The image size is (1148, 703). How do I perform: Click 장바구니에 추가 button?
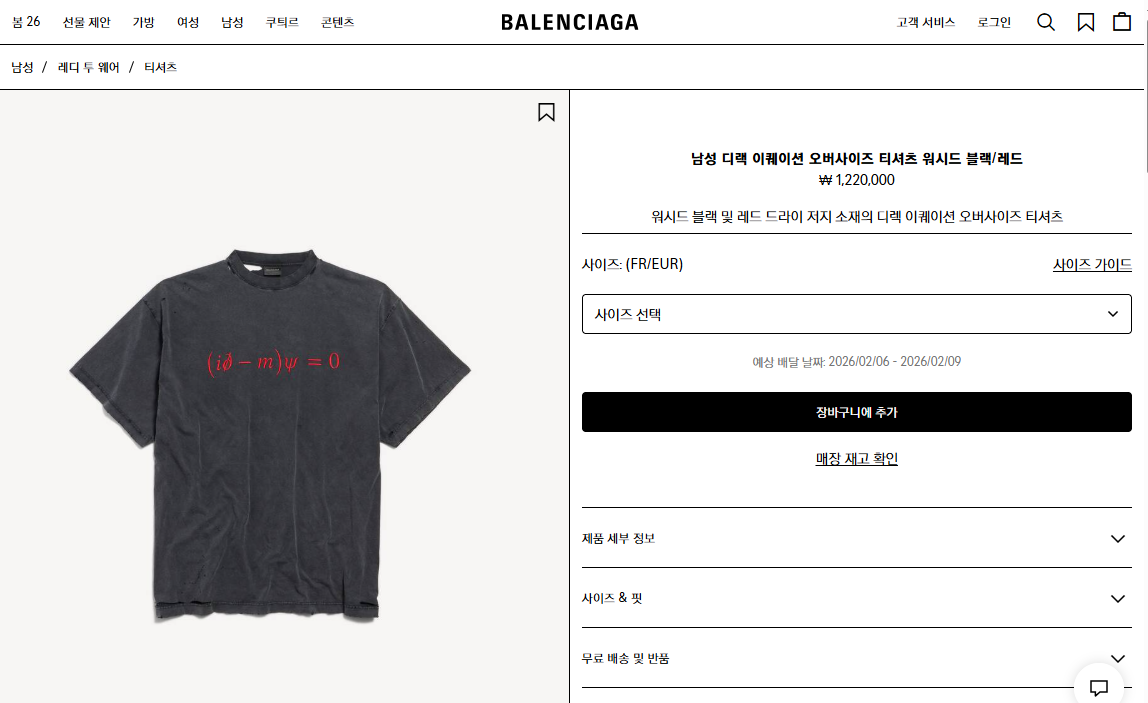(857, 412)
